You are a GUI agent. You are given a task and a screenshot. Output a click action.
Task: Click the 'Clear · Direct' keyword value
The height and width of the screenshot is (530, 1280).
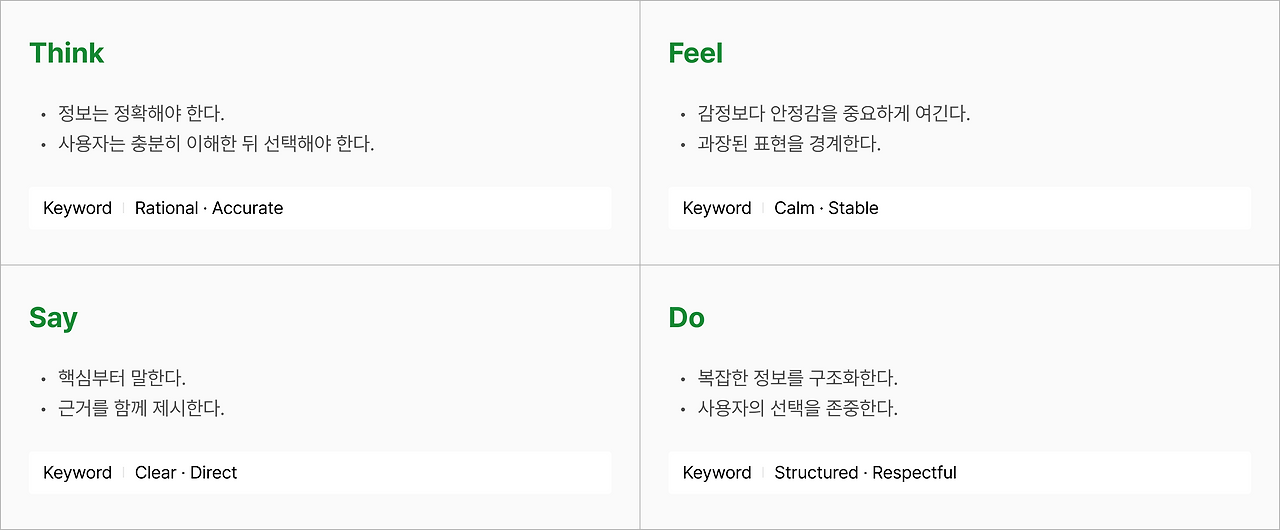coord(186,473)
